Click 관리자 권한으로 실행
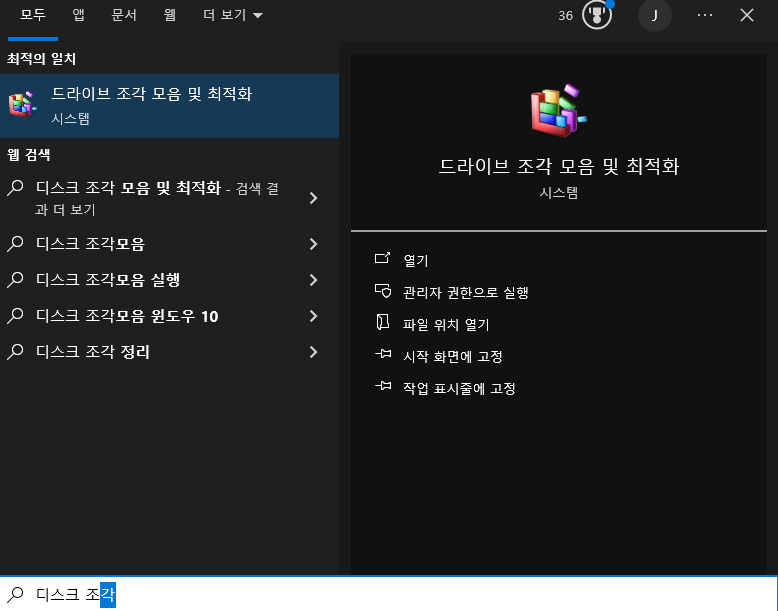778x611 pixels. pos(465,292)
